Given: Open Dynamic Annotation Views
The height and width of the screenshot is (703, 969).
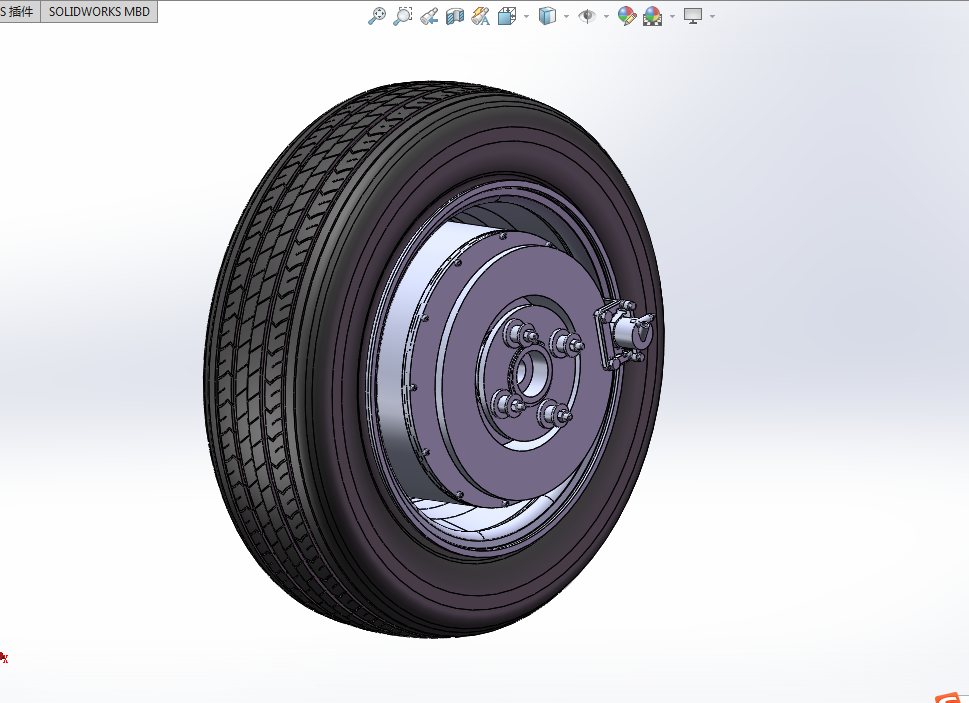Looking at the screenshot, I should pos(481,16).
